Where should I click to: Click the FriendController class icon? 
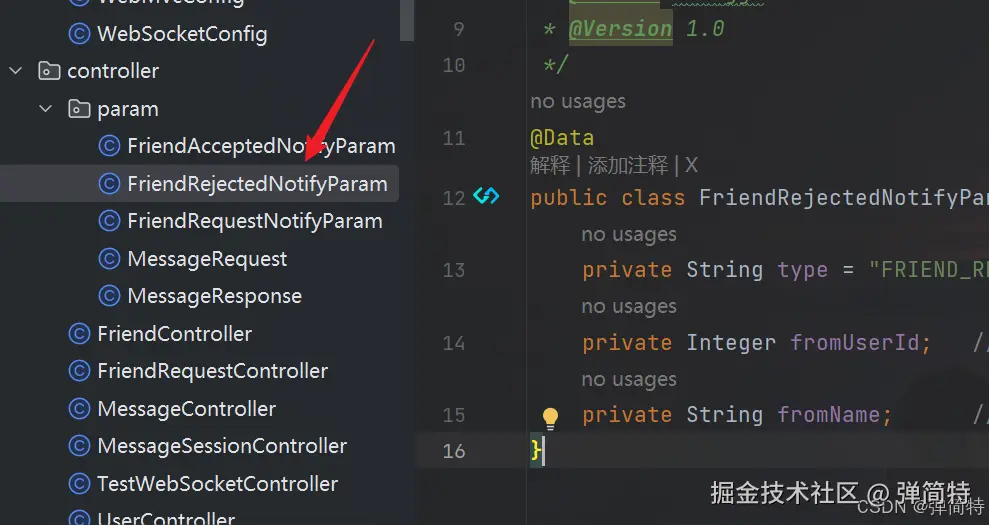[79, 334]
